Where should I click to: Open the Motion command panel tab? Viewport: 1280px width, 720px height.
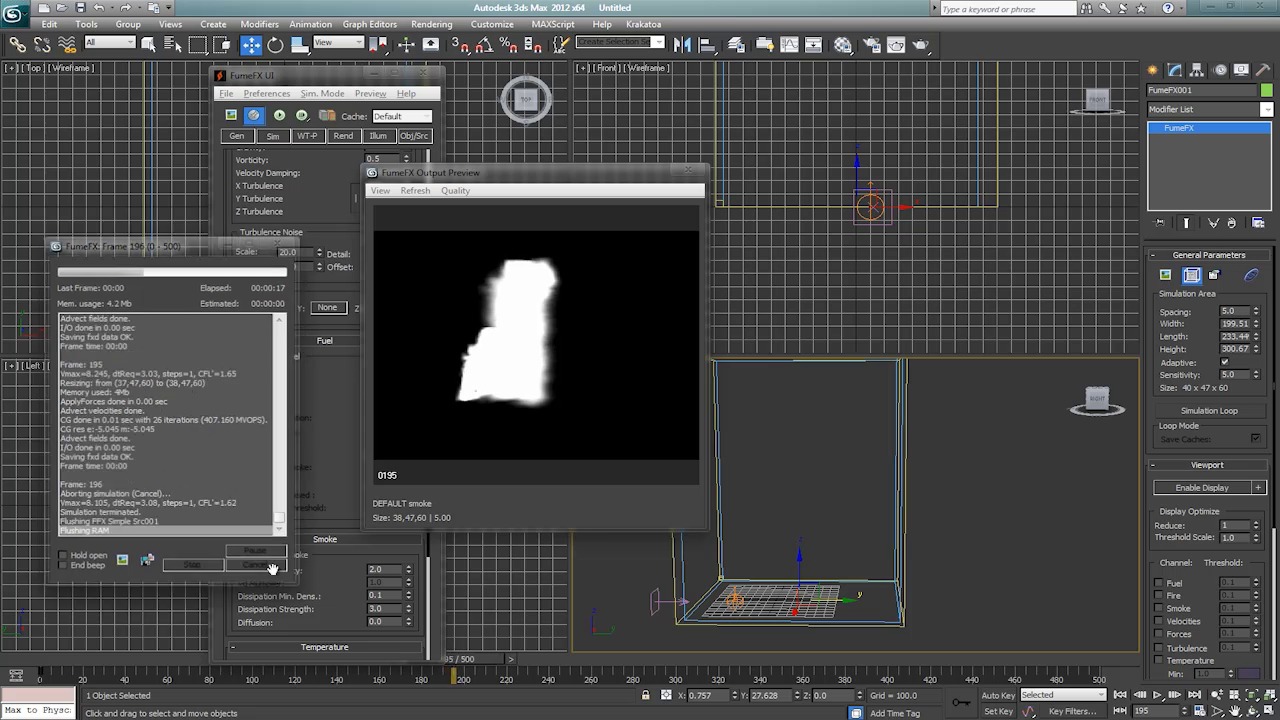[x=1220, y=69]
